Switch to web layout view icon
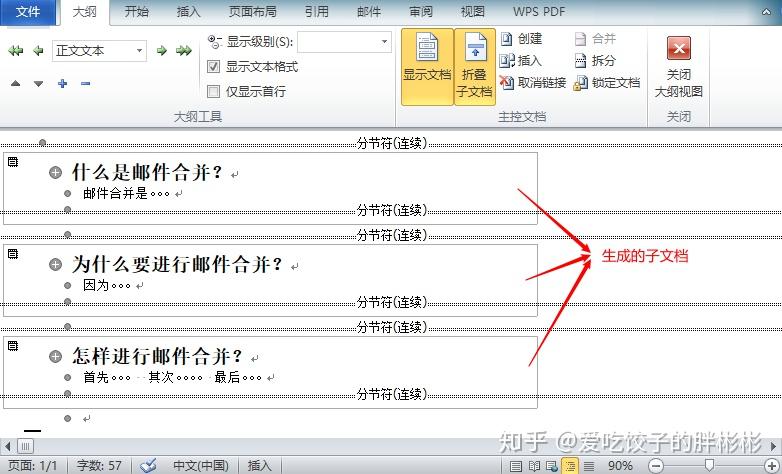This screenshot has height=474, width=782. pos(552,466)
